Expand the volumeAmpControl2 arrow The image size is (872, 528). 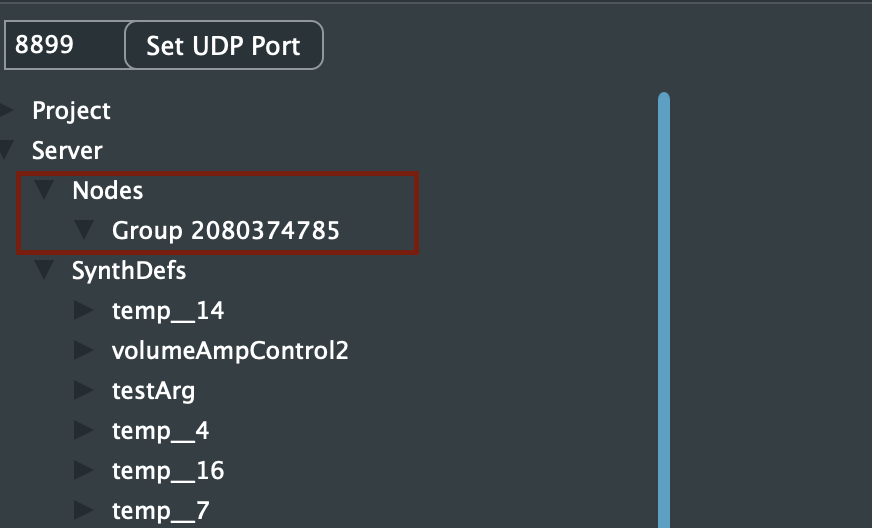tap(84, 351)
